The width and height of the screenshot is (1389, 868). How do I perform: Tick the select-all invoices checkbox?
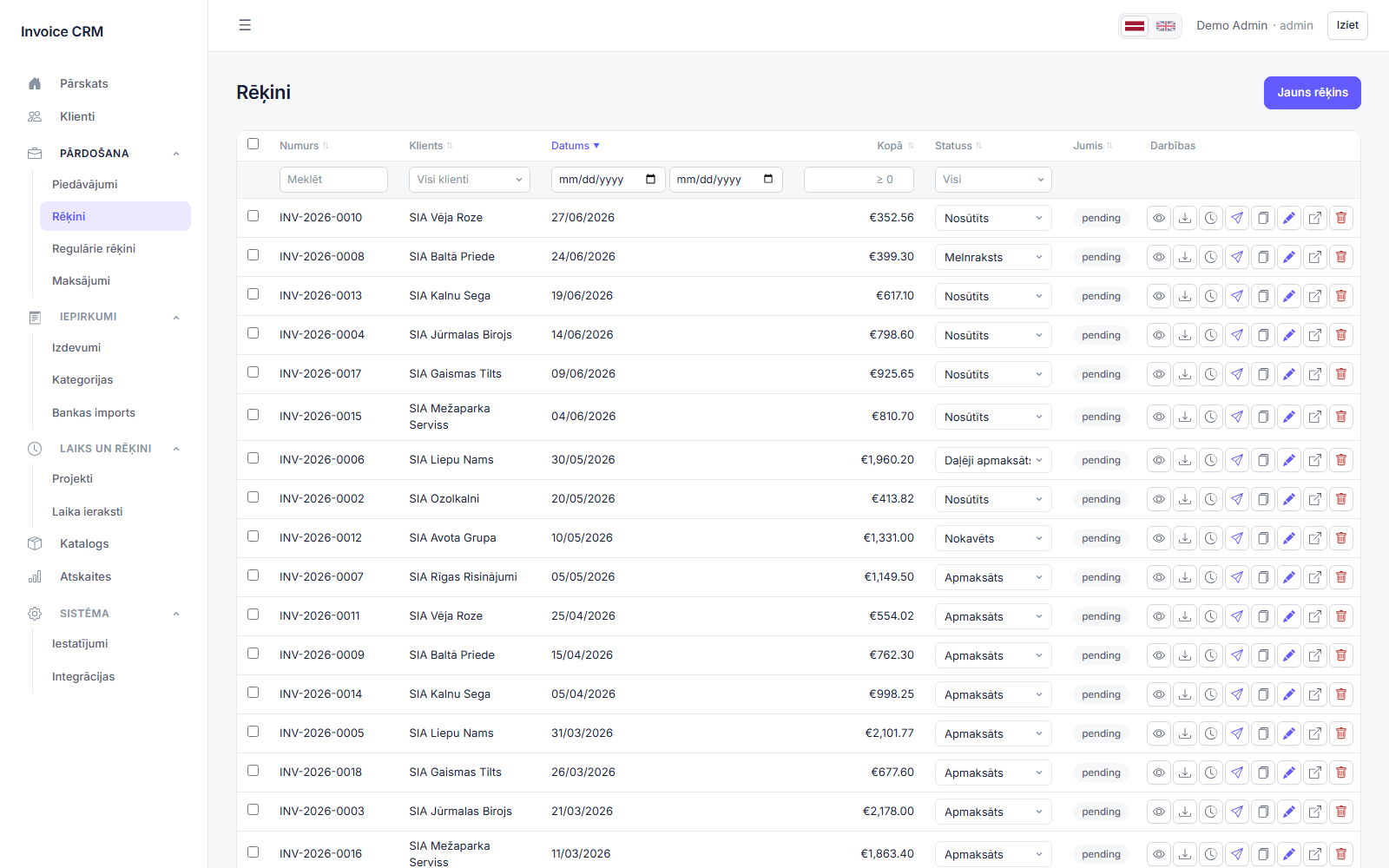(253, 144)
